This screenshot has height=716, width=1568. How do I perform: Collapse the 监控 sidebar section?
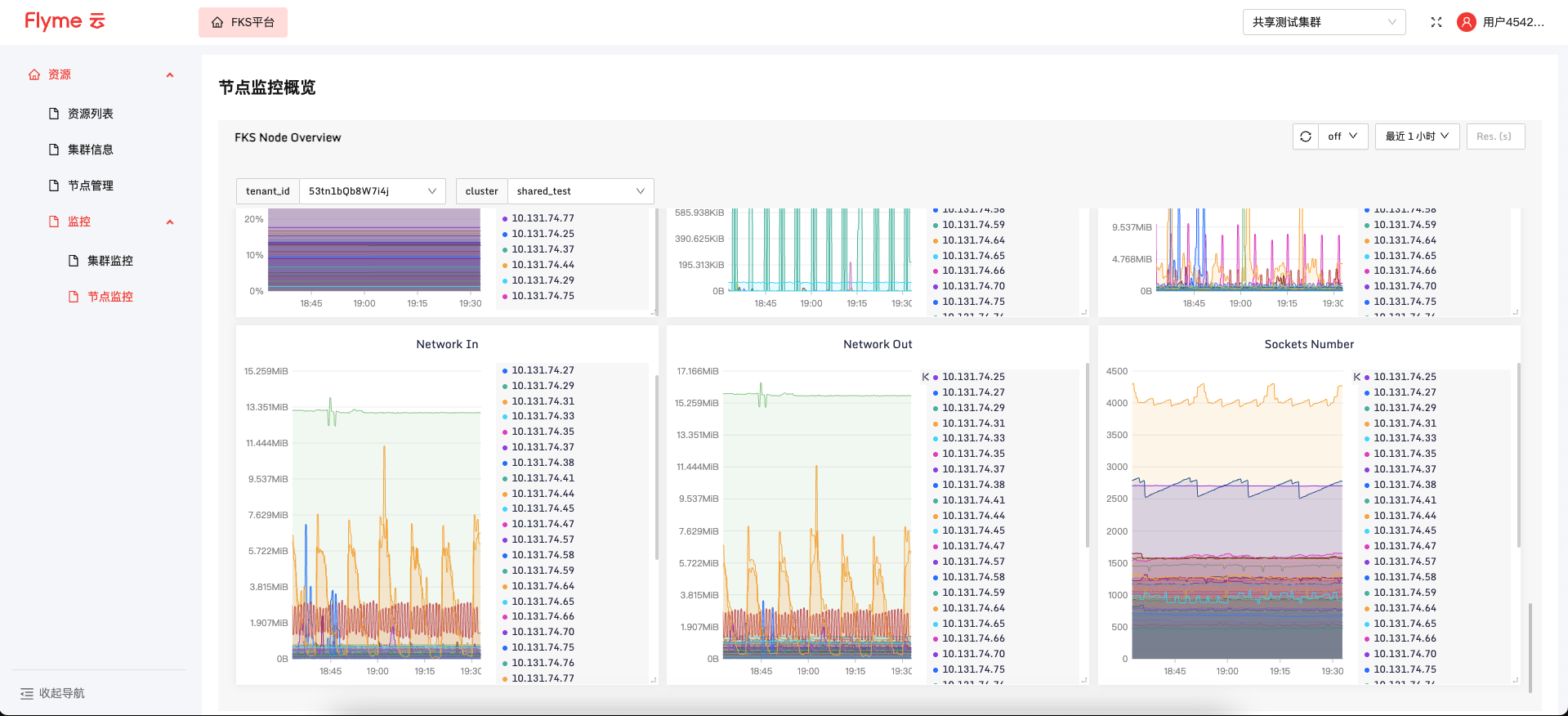pyautogui.click(x=170, y=222)
